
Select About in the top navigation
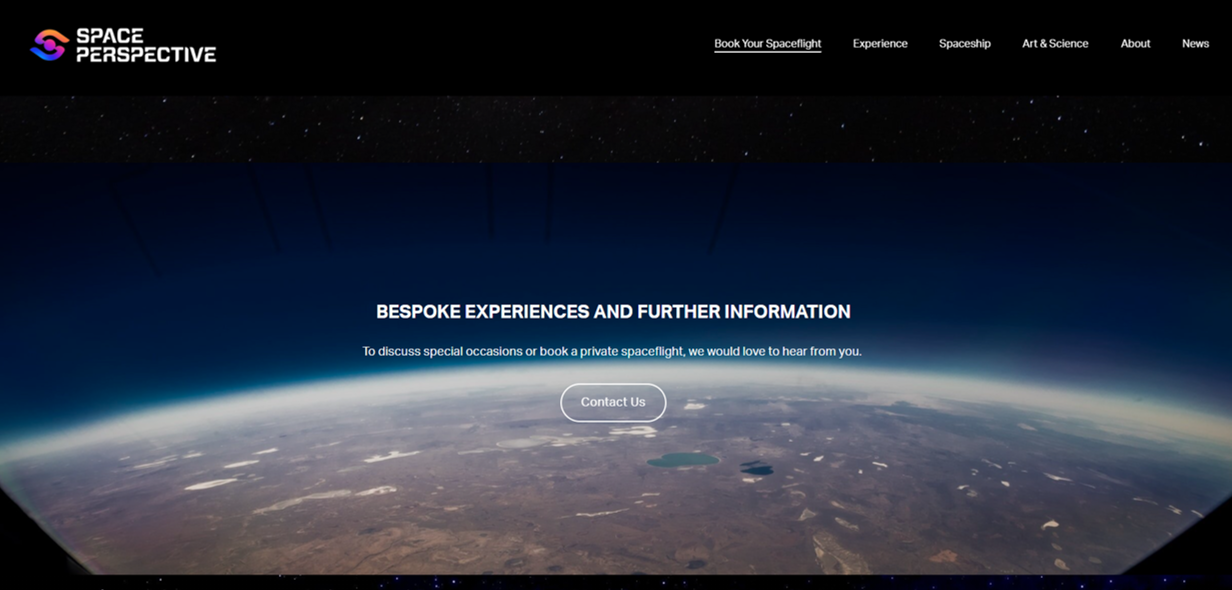[x=1135, y=44]
